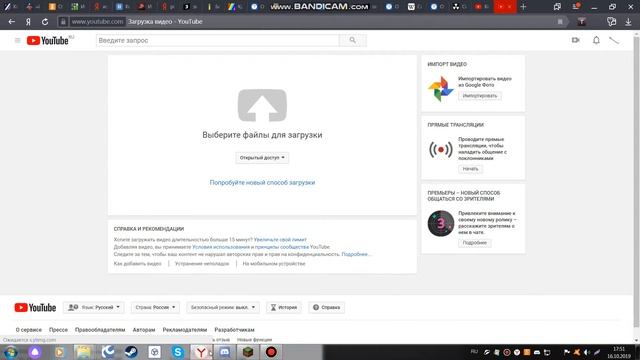Screen dimensions: 640x360
Task: Click the live streaming broadcast icon
Action: pyautogui.click(x=440, y=149)
